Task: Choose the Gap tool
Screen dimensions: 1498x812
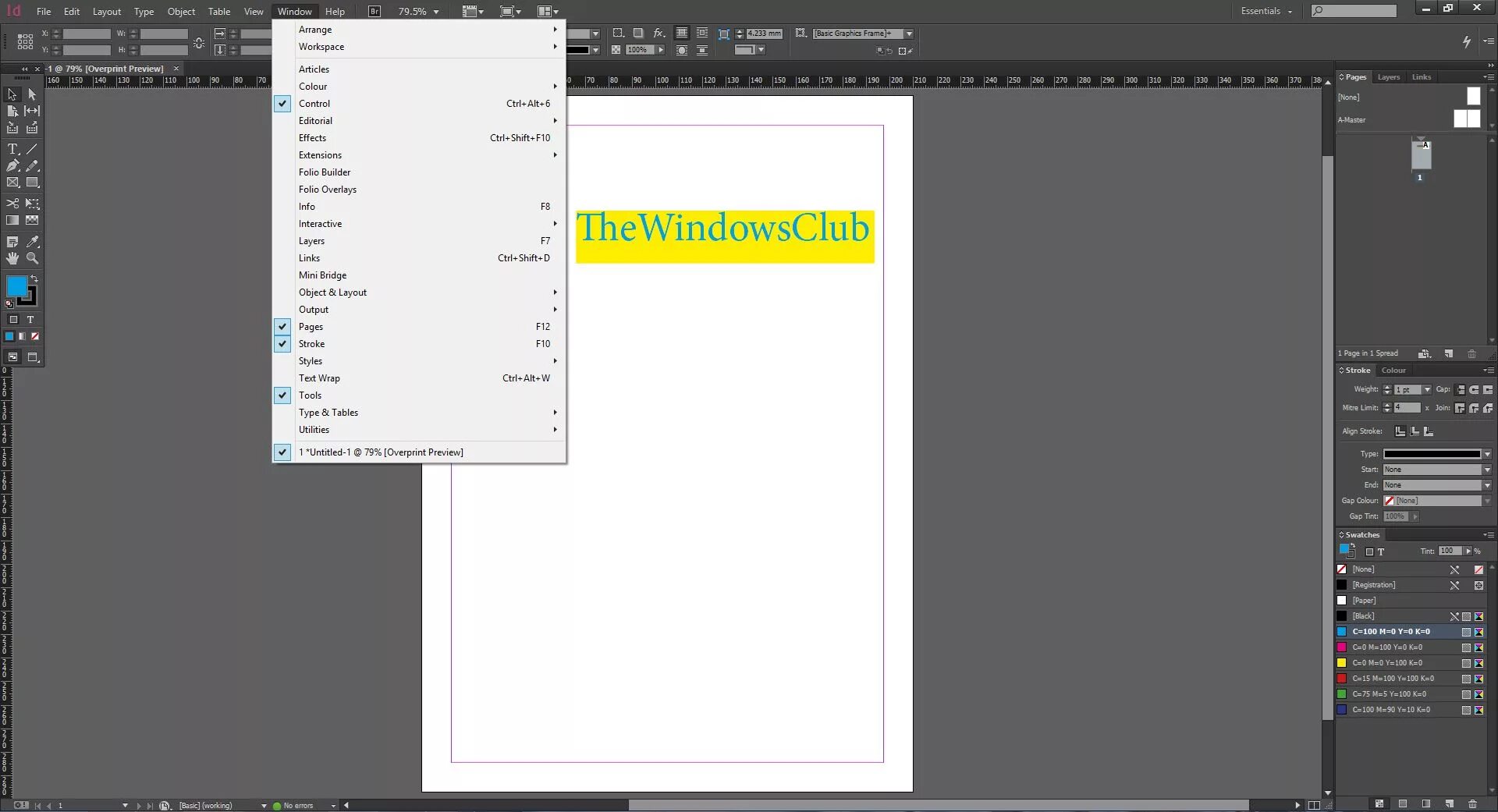Action: [32, 111]
